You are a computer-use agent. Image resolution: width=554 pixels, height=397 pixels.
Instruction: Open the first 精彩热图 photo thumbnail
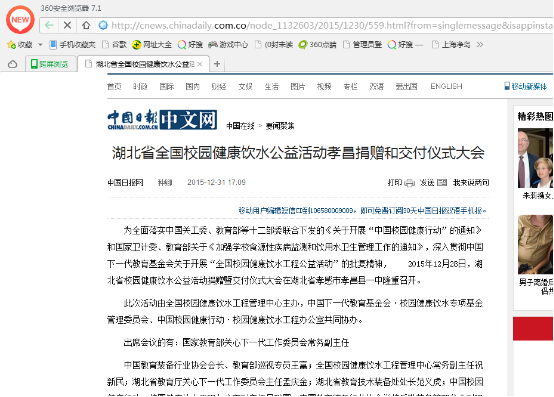point(535,158)
